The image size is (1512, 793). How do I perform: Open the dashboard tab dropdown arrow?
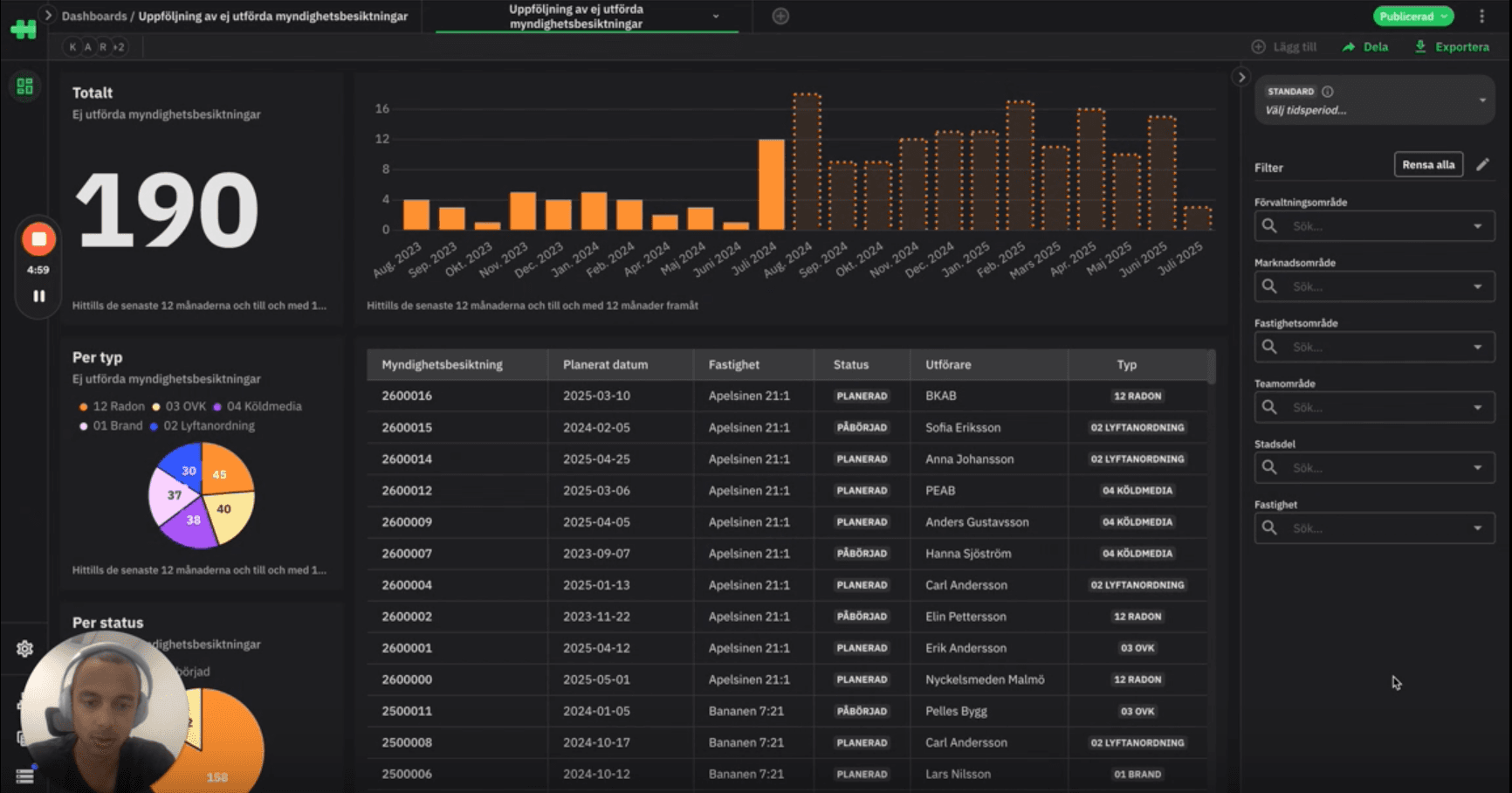716,16
